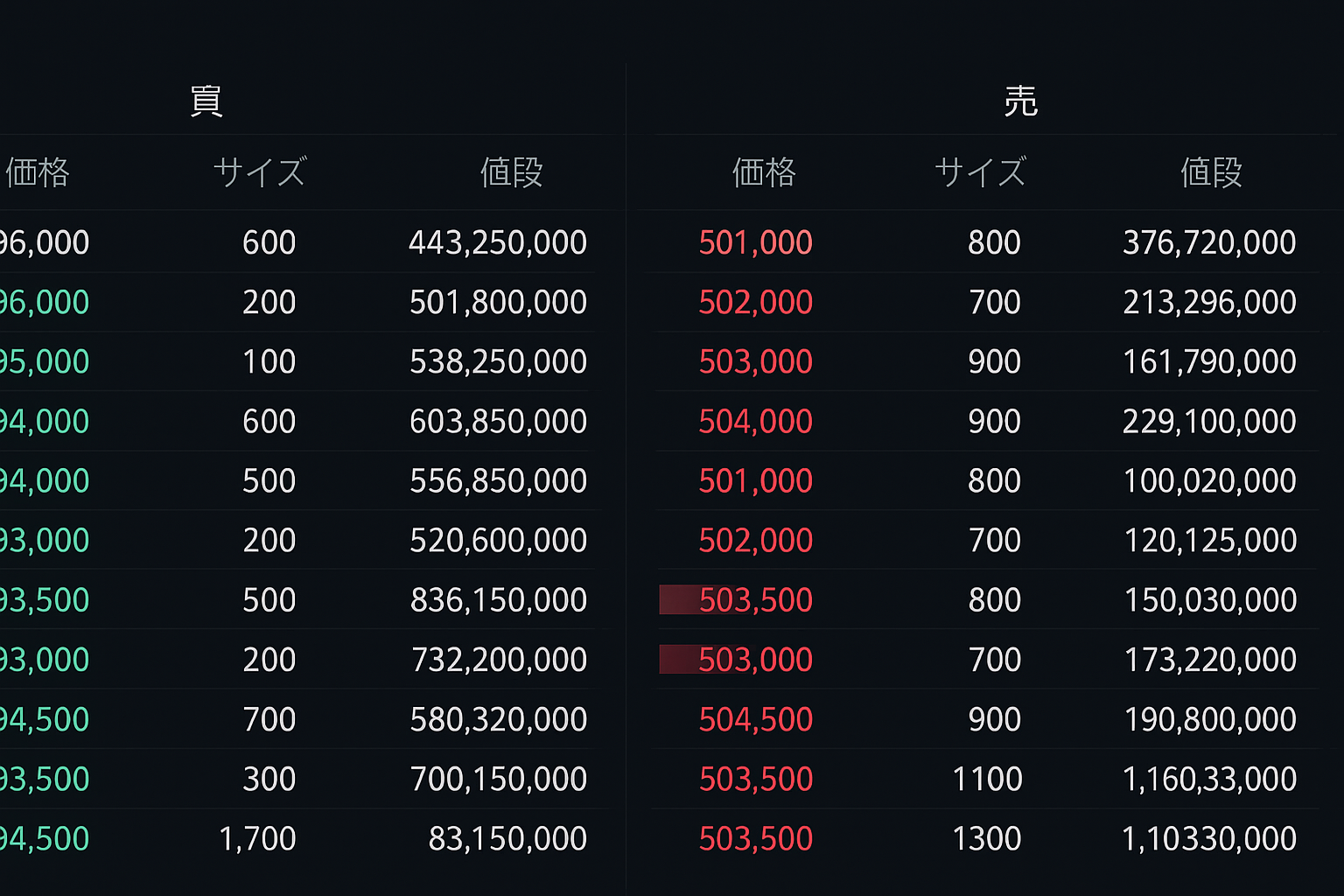Select the ask size 1300 cell
Screen dimensions: 1344x896
[987, 839]
